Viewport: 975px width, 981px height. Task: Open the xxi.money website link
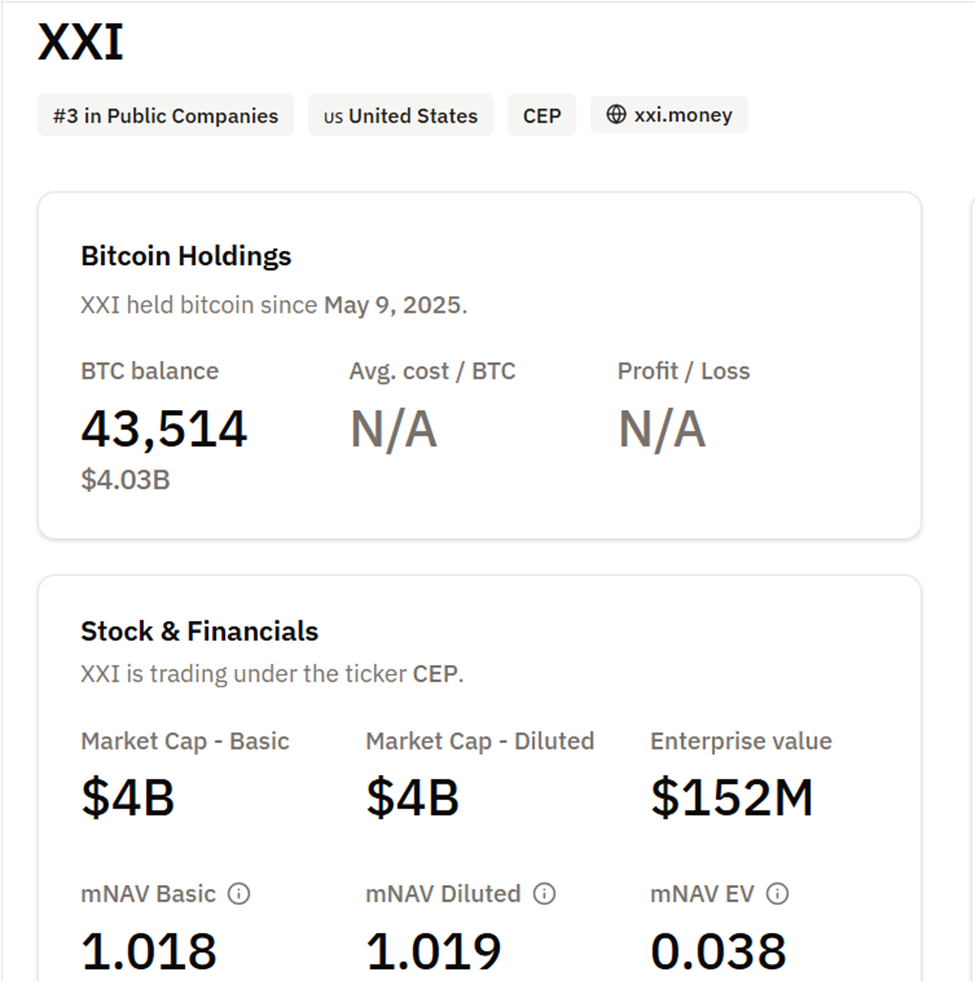point(668,114)
